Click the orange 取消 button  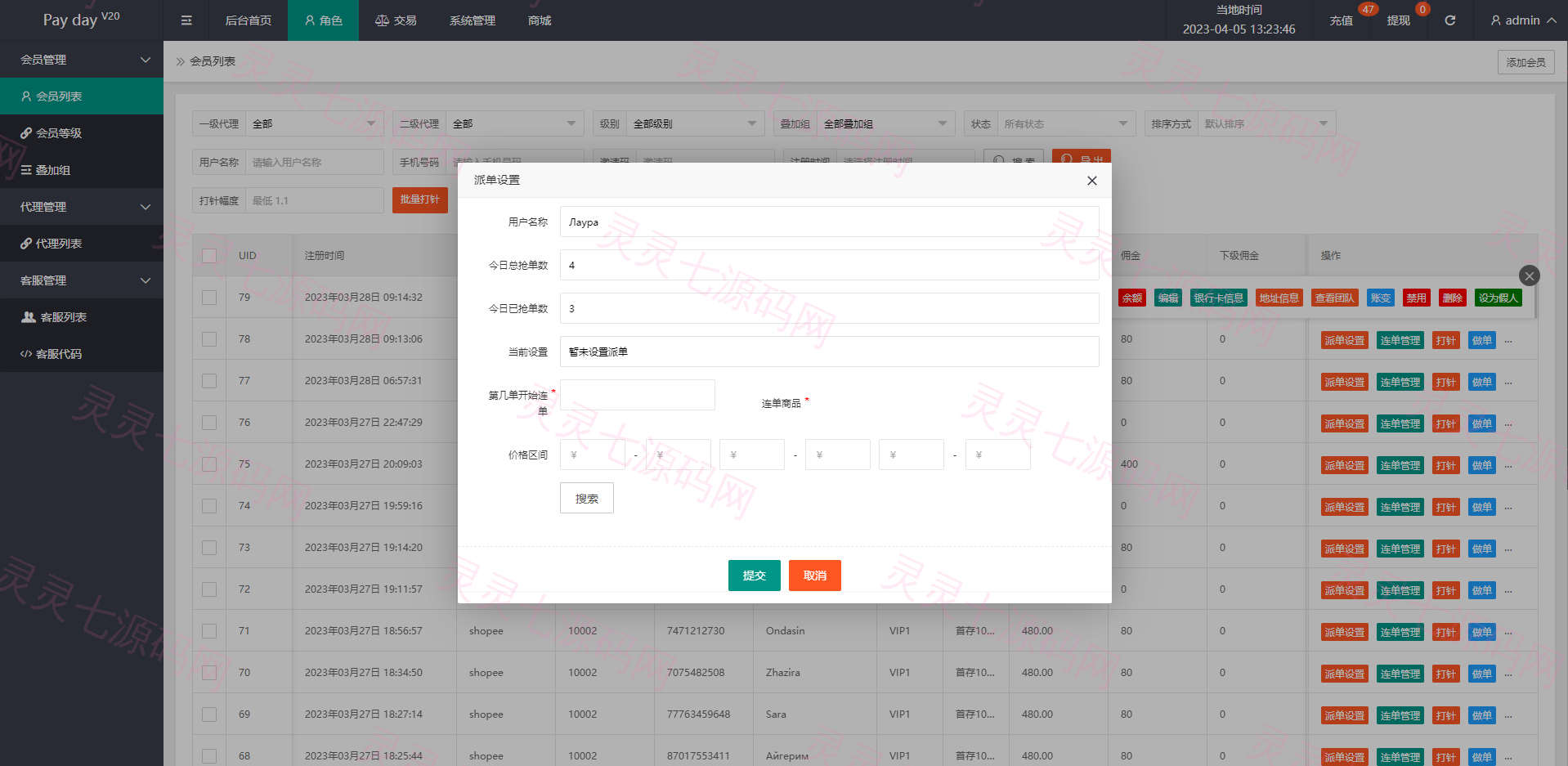[x=815, y=576]
